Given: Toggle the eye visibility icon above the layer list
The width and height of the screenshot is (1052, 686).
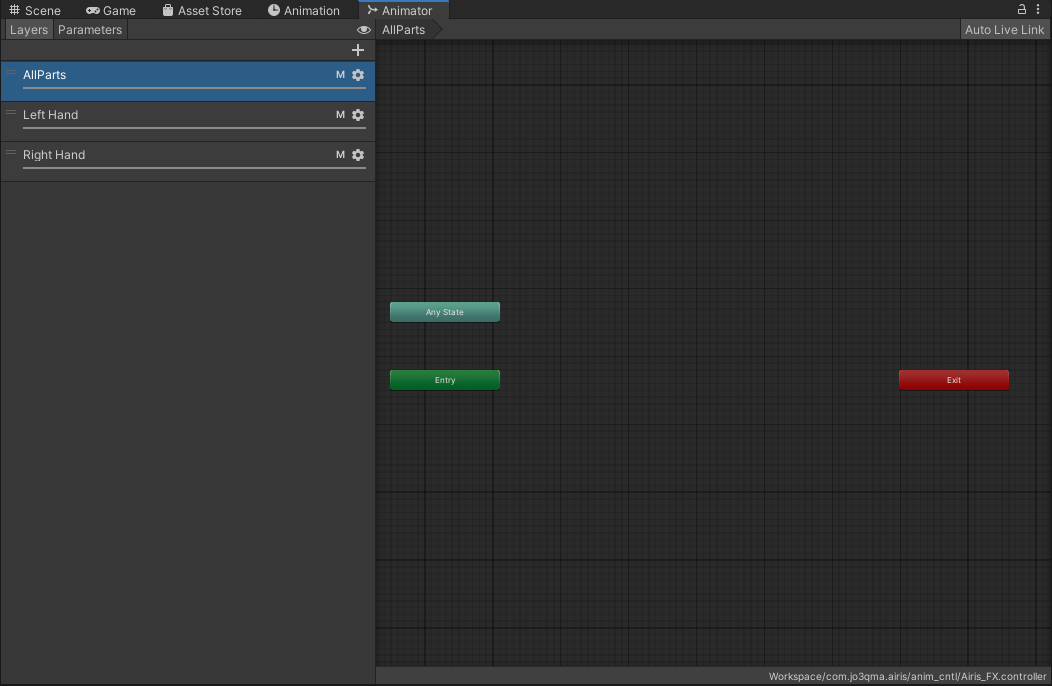Looking at the screenshot, I should tap(364, 29).
